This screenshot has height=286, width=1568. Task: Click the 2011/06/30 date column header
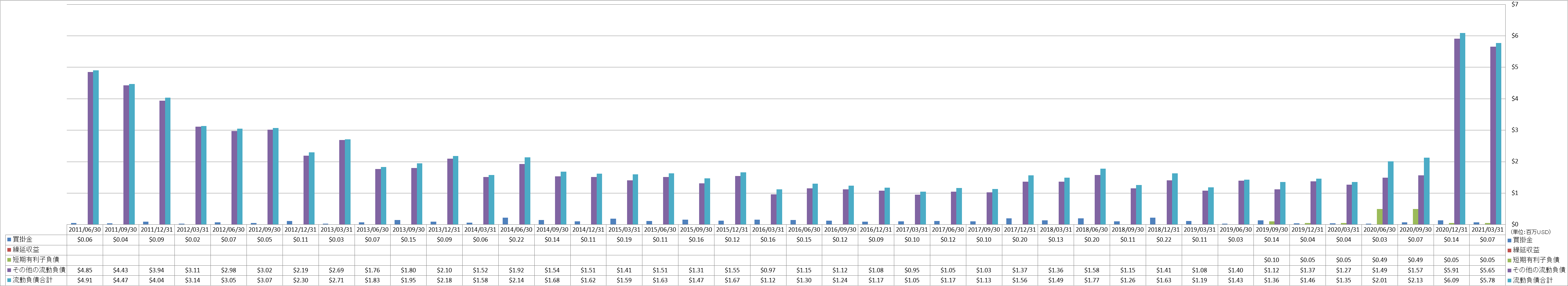tap(85, 230)
